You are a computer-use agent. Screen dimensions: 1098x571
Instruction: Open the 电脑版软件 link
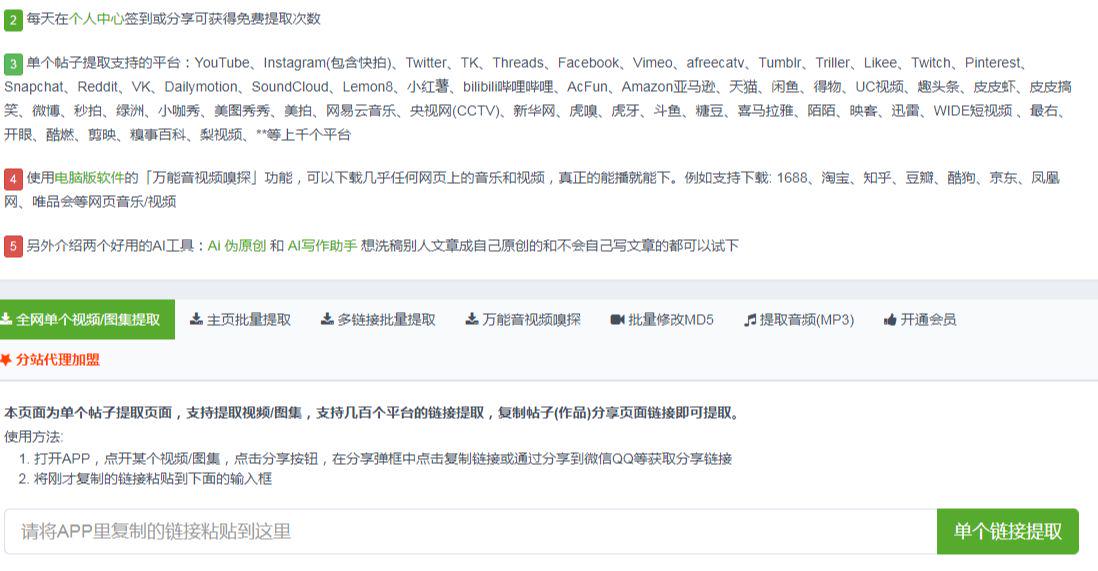[x=89, y=178]
